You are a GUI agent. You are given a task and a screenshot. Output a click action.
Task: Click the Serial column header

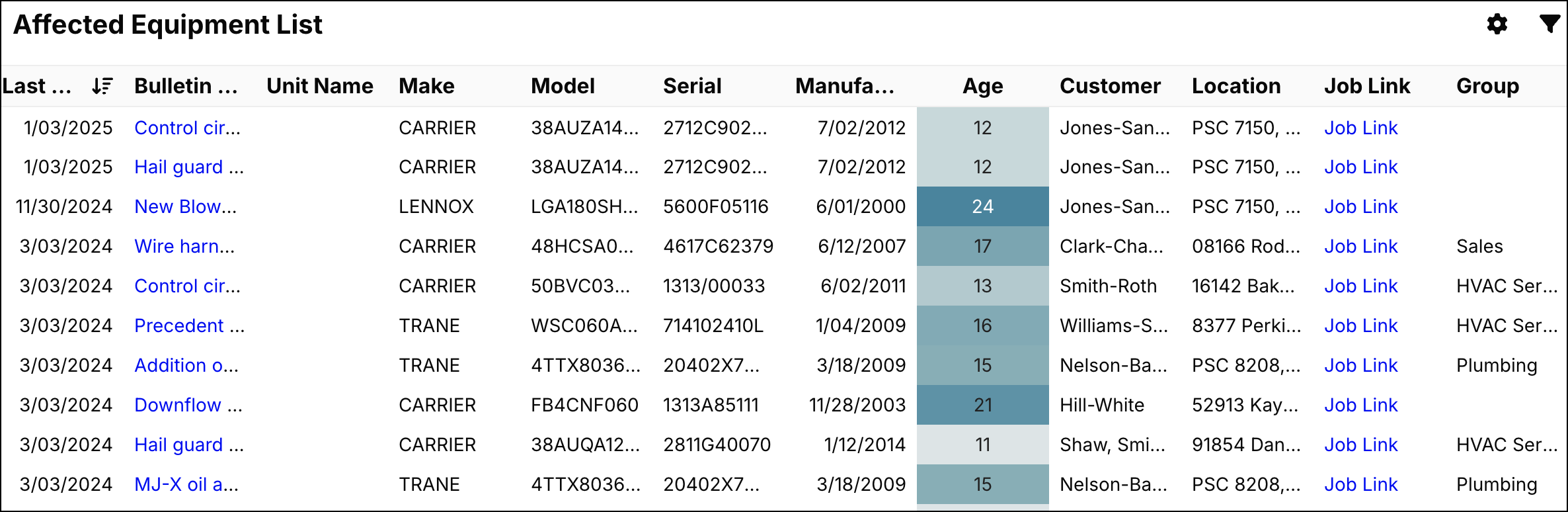pyautogui.click(x=692, y=86)
